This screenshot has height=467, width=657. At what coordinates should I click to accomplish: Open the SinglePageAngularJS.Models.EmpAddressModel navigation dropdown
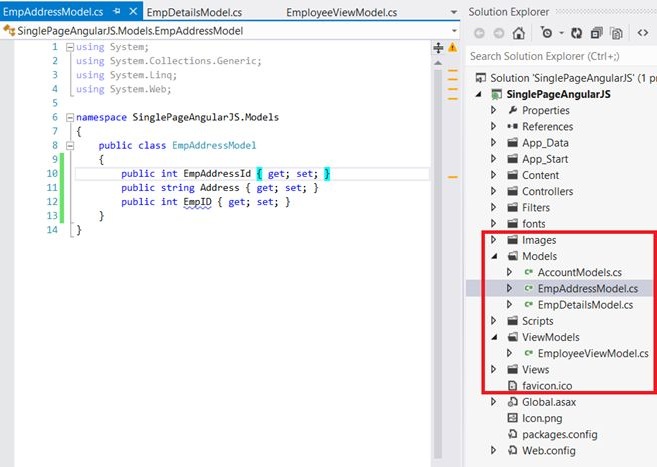(x=454, y=31)
